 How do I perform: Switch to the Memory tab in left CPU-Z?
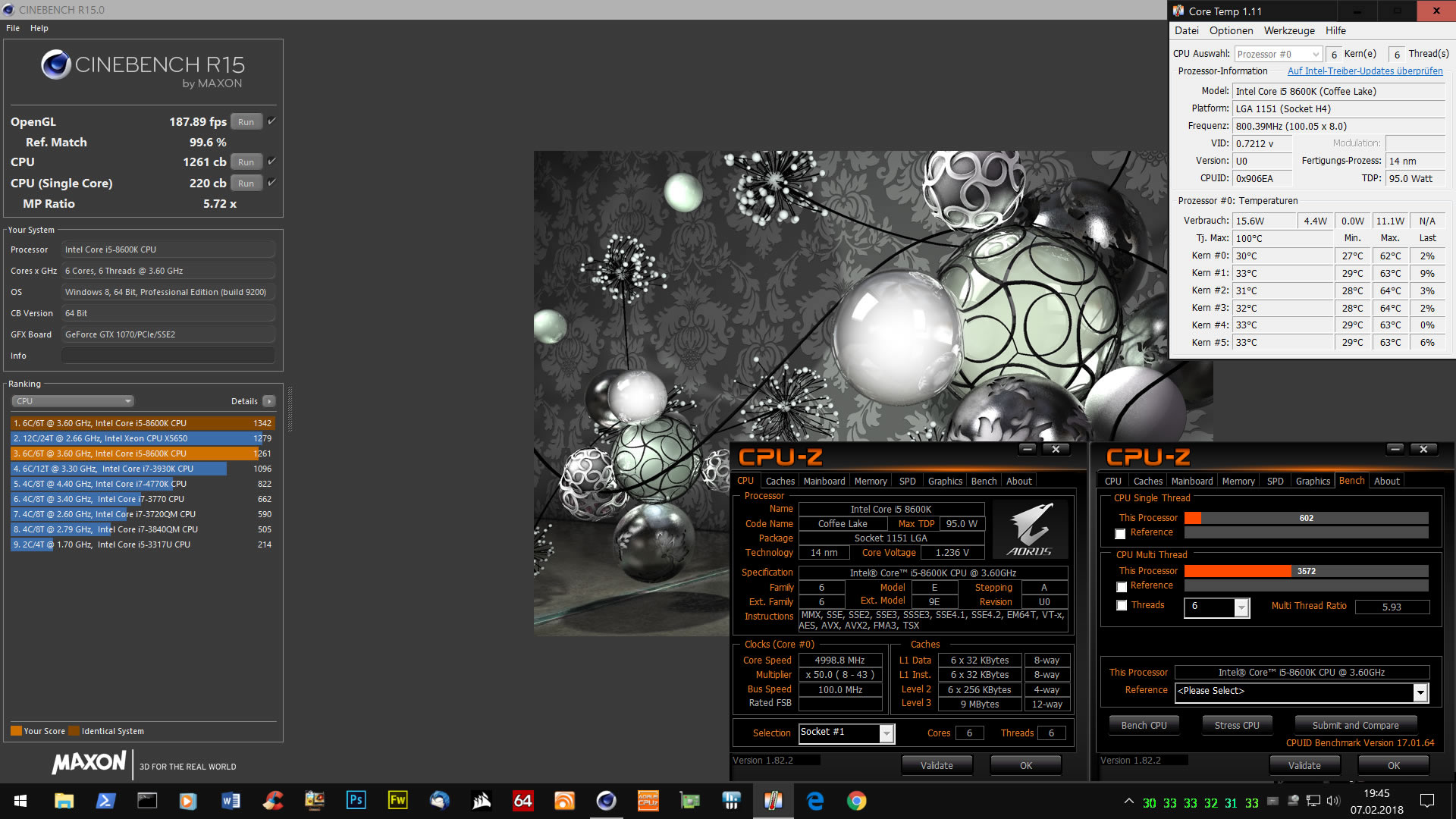click(x=870, y=482)
